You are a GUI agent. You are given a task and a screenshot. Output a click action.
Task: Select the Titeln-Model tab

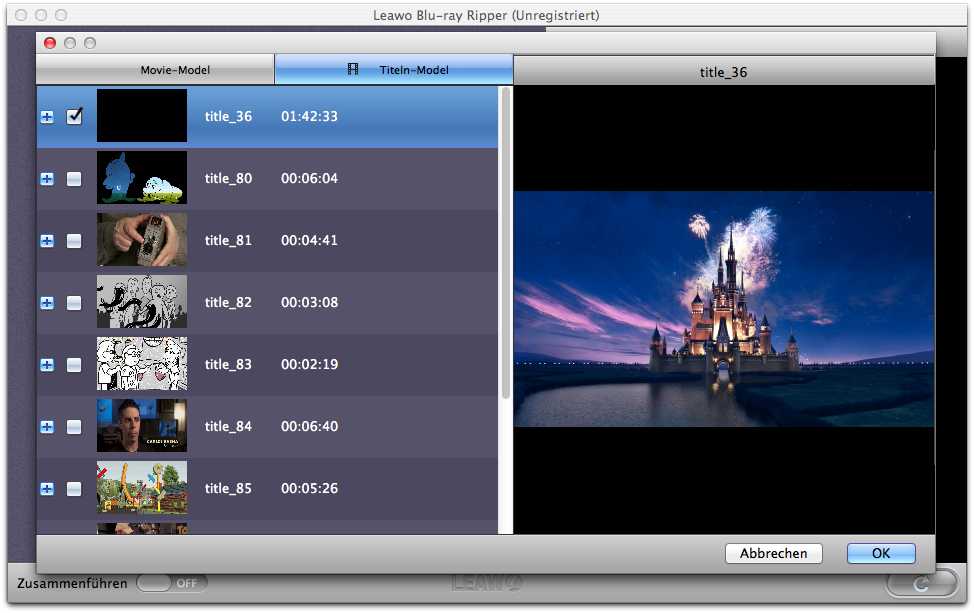[394, 70]
